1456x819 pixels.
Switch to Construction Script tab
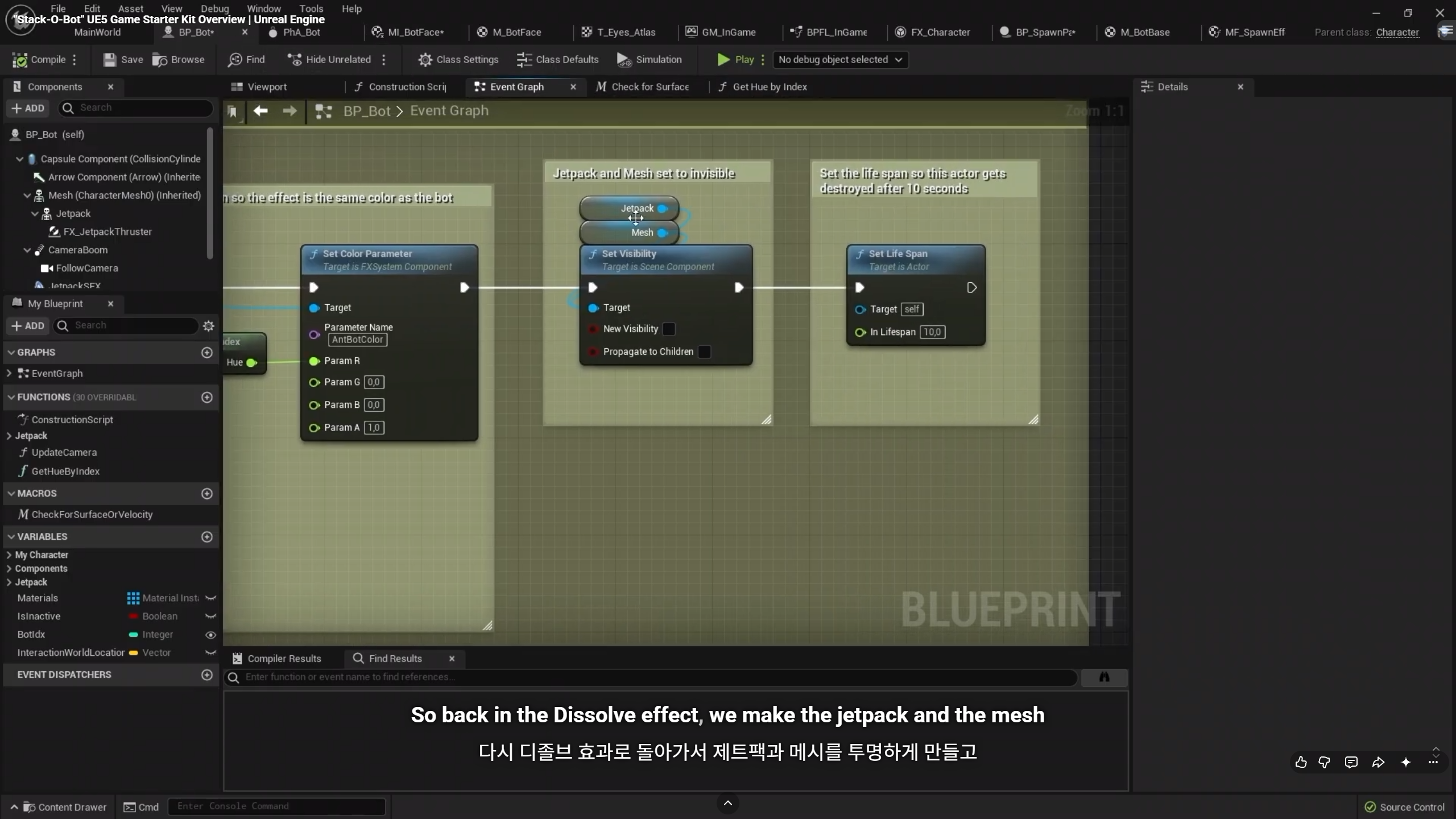pos(401,87)
